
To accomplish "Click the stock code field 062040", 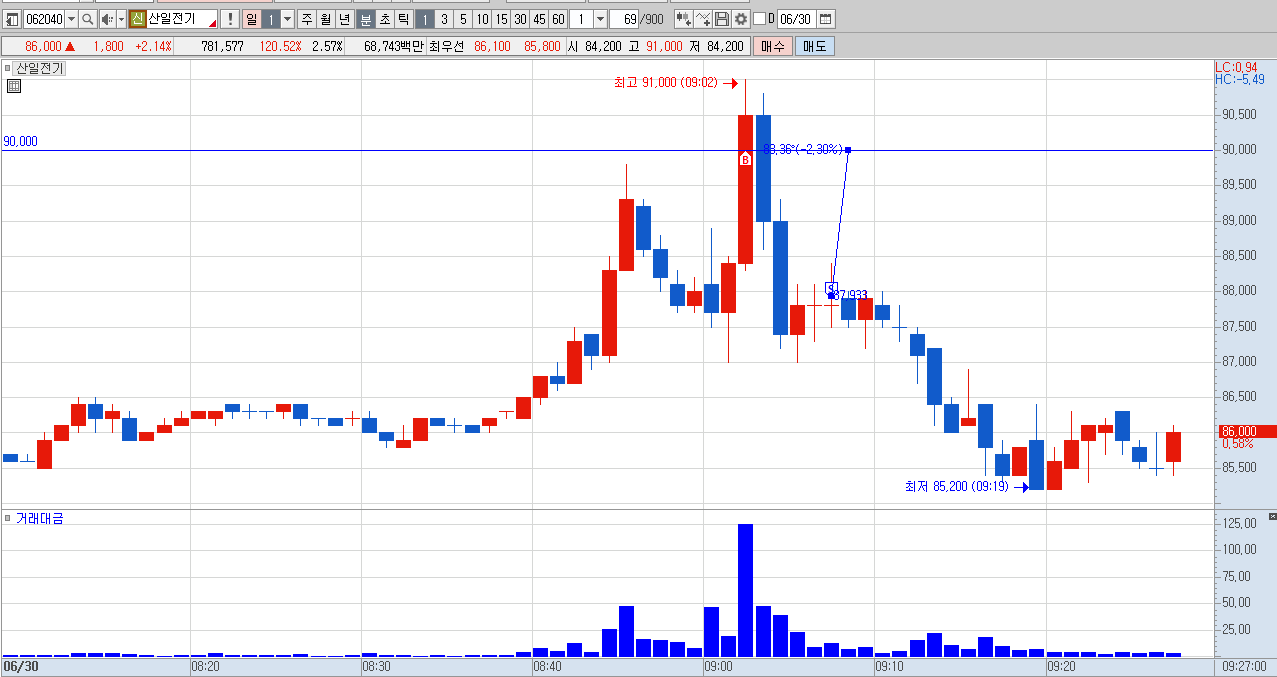I will (43, 19).
